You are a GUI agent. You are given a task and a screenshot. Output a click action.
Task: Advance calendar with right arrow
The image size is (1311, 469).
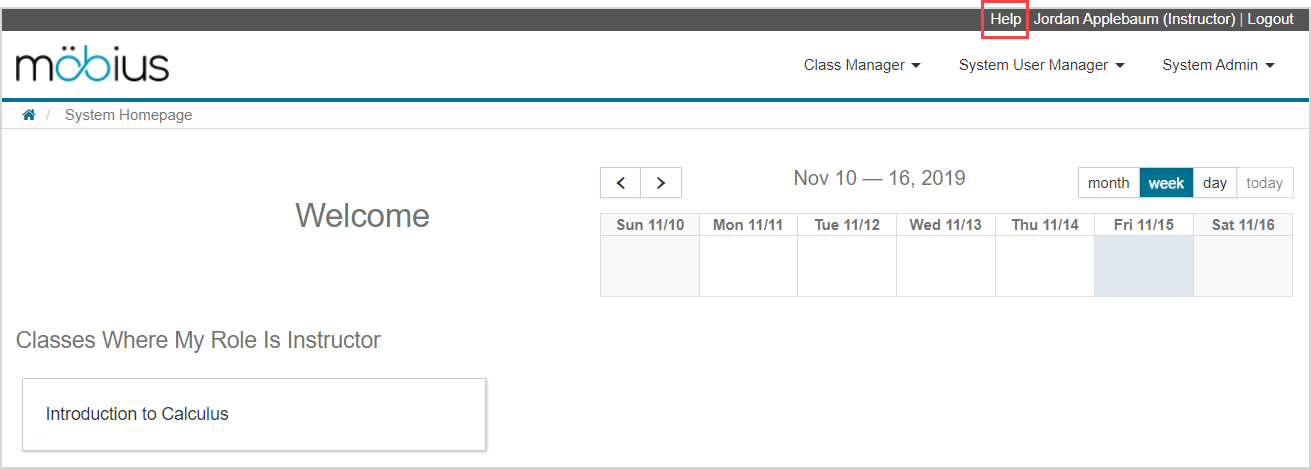tap(660, 183)
